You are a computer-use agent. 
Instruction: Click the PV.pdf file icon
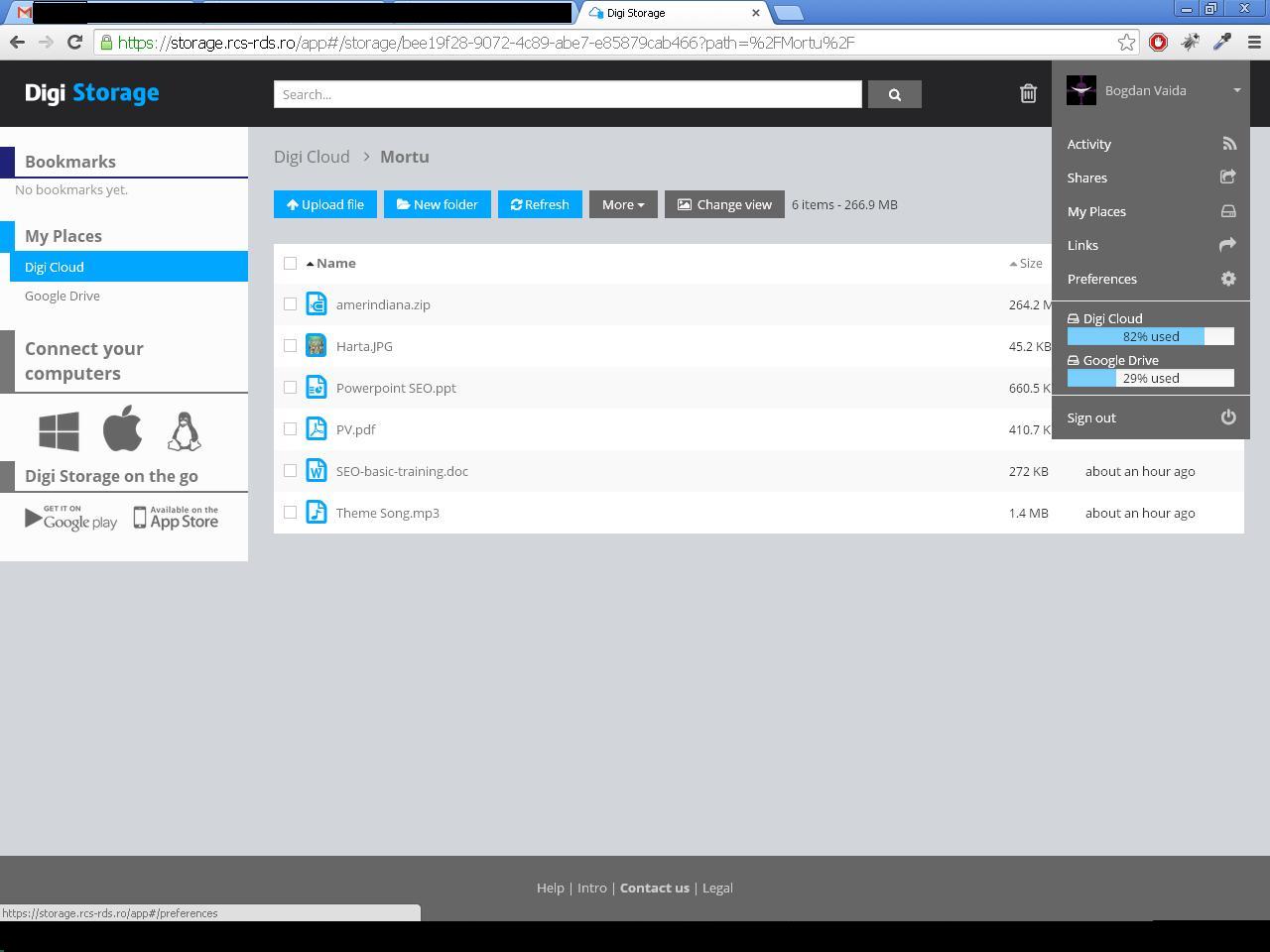coord(317,429)
